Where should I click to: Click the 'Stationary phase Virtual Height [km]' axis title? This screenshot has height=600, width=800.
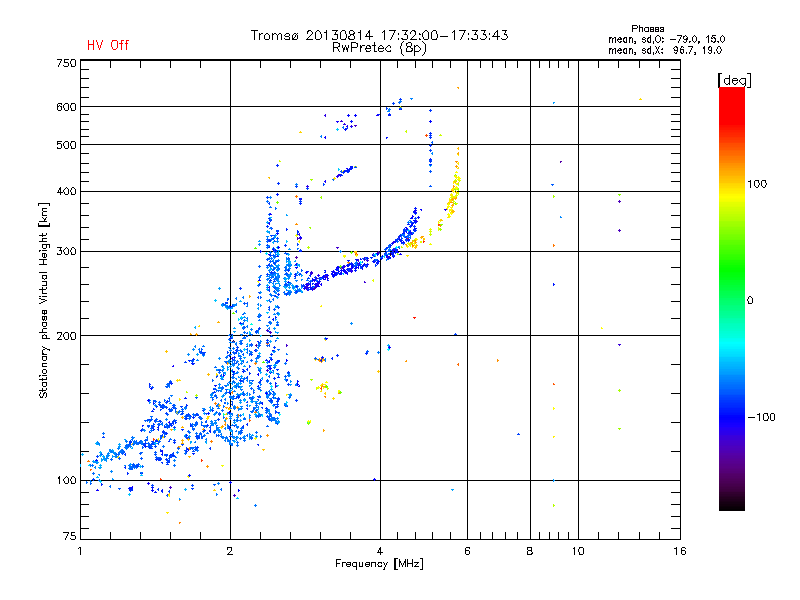pyautogui.click(x=43, y=300)
